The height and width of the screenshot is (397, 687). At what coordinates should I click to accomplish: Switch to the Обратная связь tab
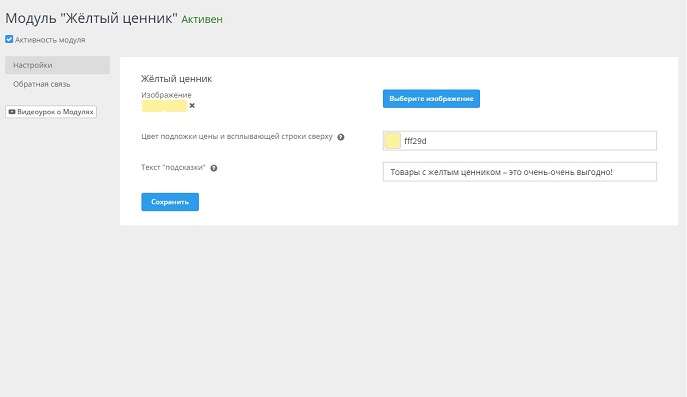point(42,84)
